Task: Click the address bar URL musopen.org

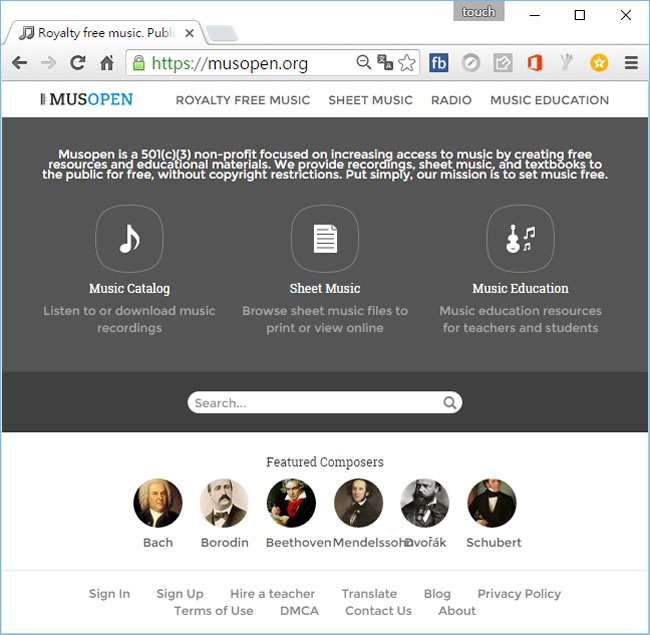Action: pyautogui.click(x=230, y=63)
